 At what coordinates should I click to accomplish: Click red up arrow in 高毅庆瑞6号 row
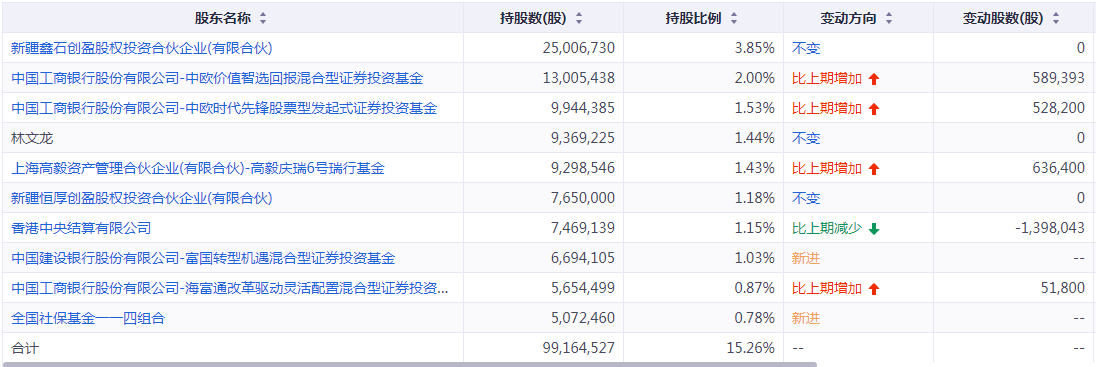click(874, 168)
